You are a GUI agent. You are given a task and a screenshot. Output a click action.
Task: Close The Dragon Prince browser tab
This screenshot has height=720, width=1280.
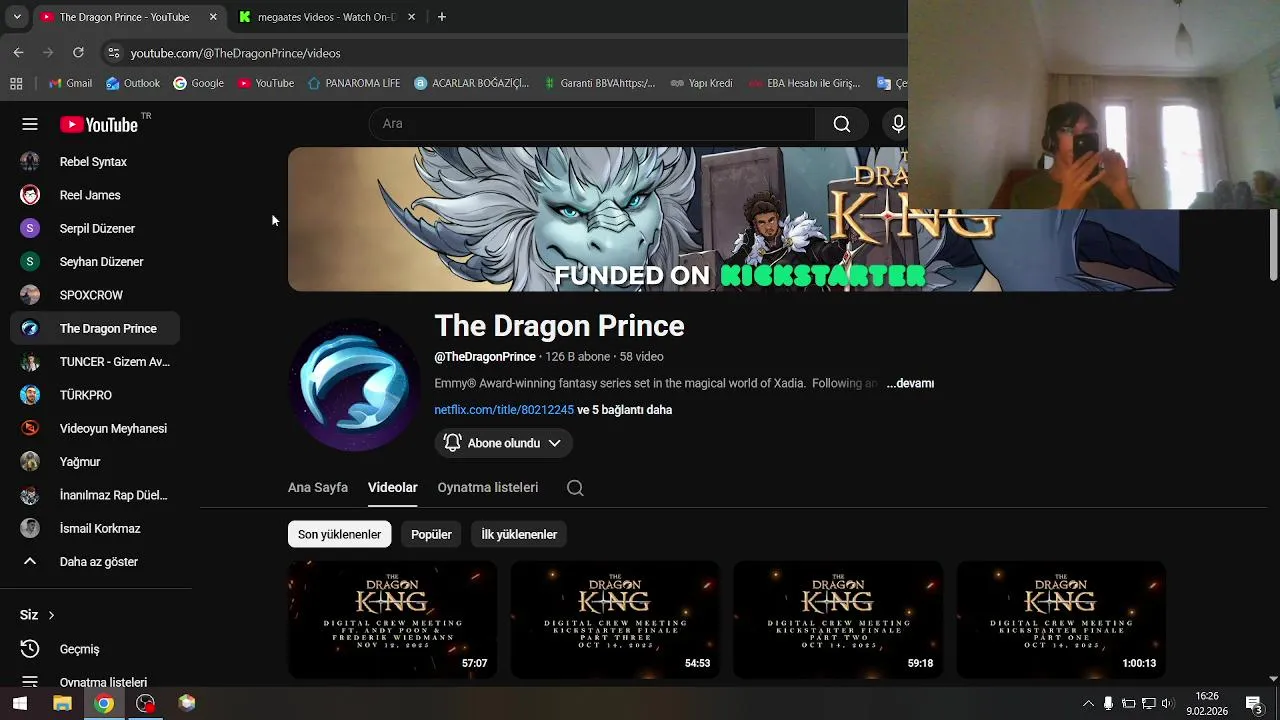(213, 17)
